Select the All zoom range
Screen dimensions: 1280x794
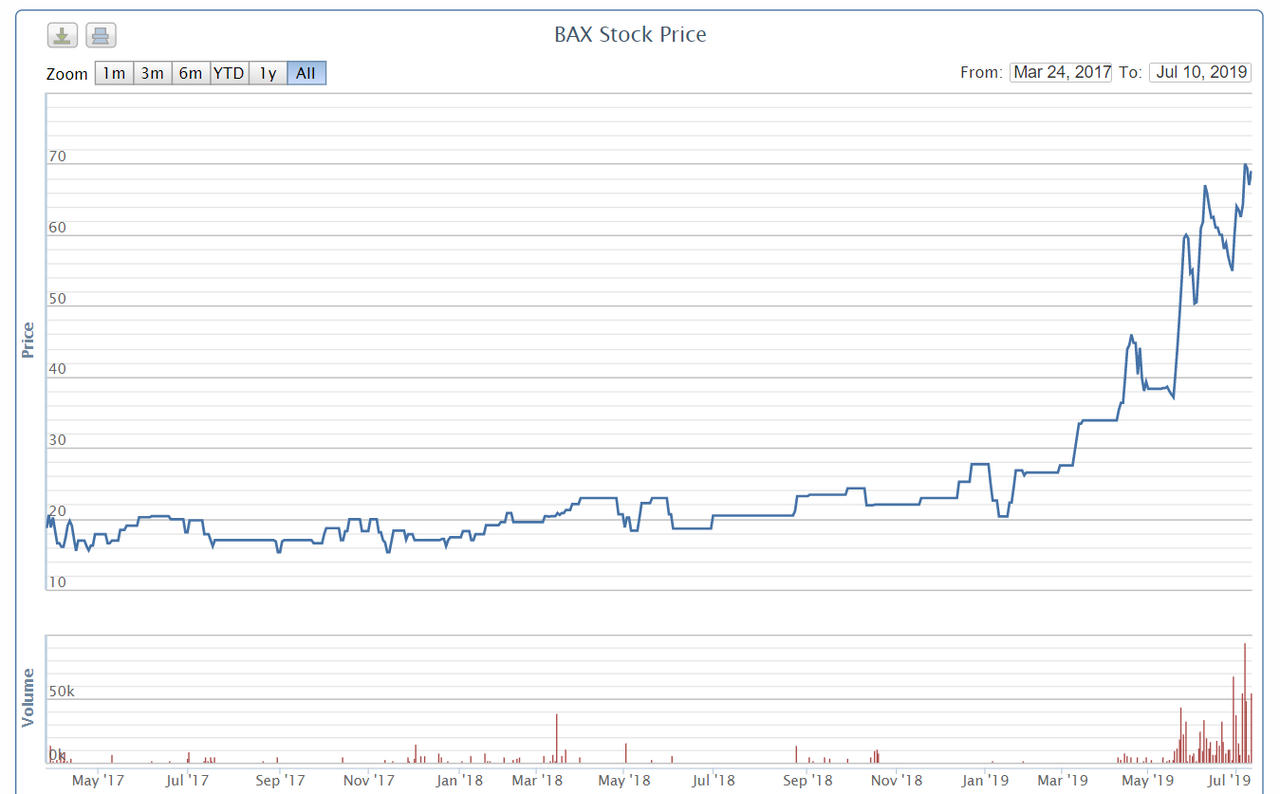coord(306,73)
